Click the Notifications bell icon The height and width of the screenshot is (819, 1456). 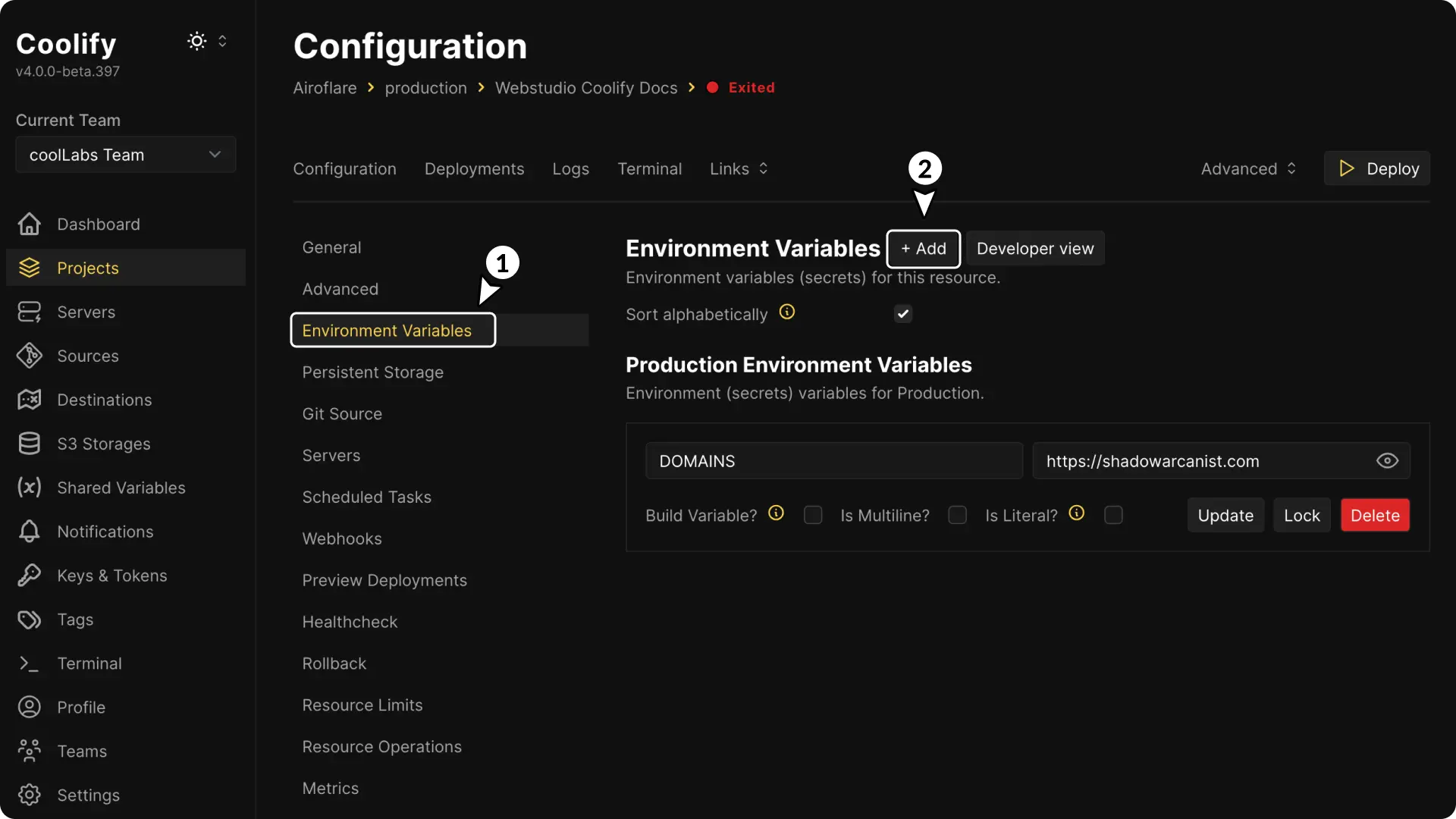pos(29,532)
